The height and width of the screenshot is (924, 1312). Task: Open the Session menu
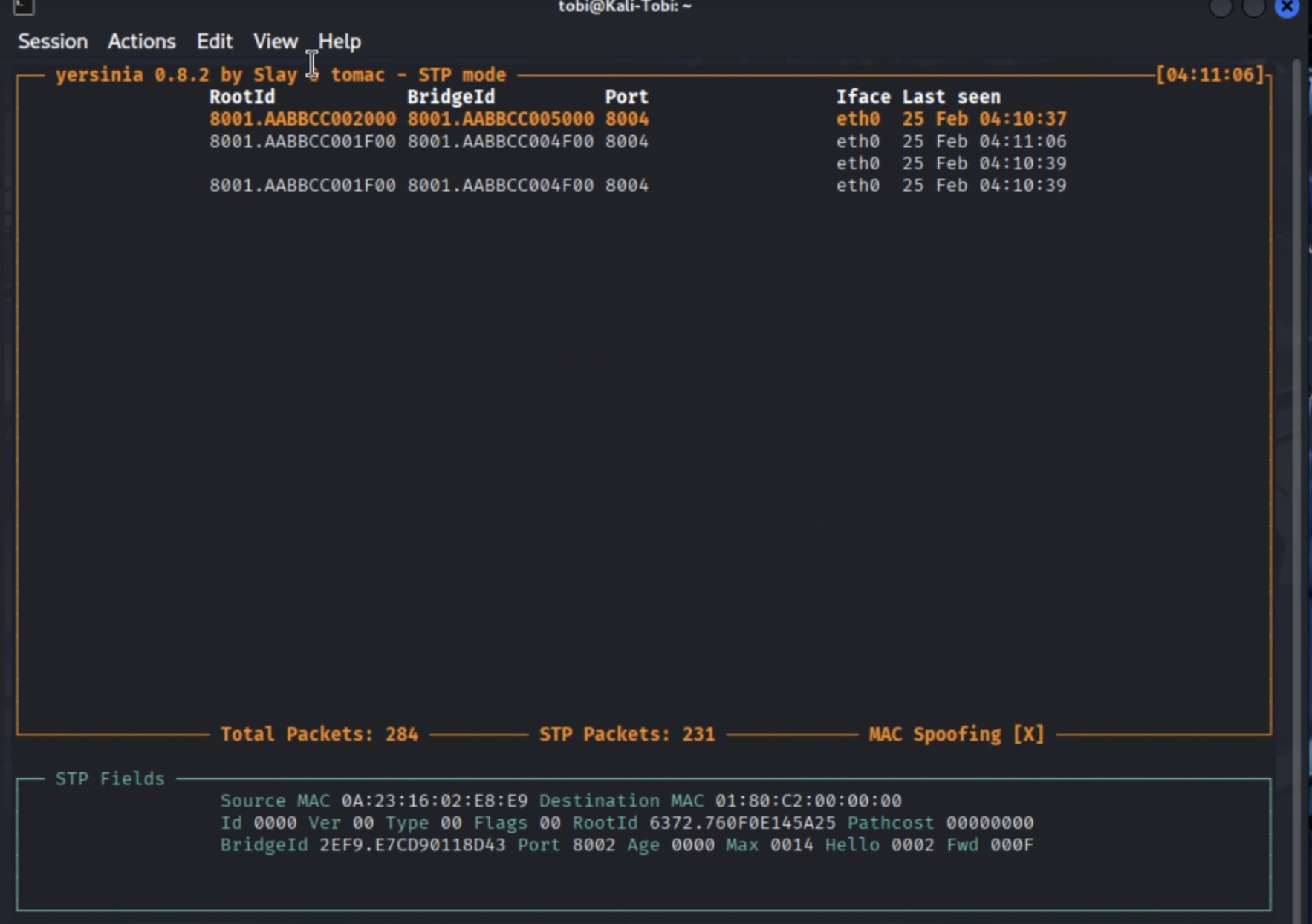[x=53, y=42]
